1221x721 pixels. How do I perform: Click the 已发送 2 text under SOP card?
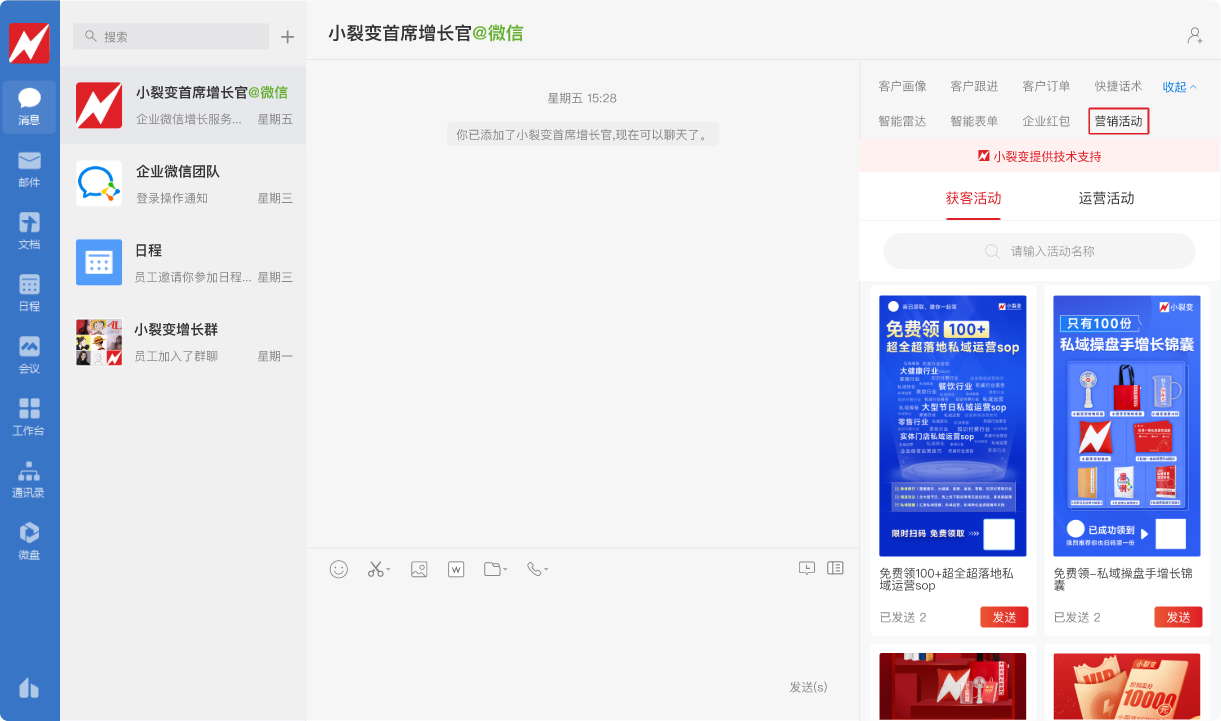903,617
